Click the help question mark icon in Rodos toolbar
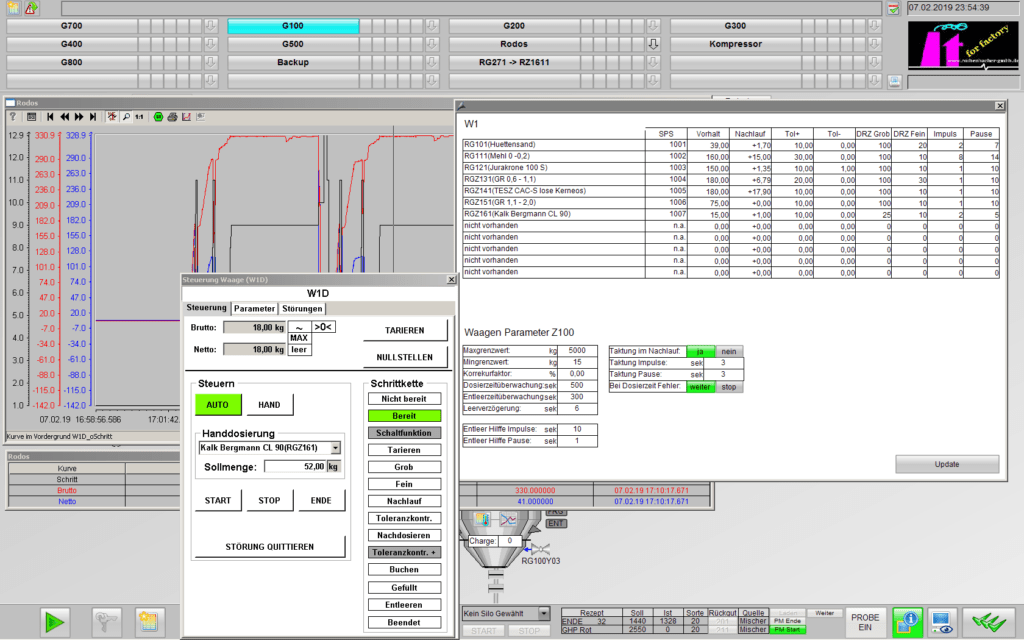This screenshot has height=640, width=1024. point(13,117)
